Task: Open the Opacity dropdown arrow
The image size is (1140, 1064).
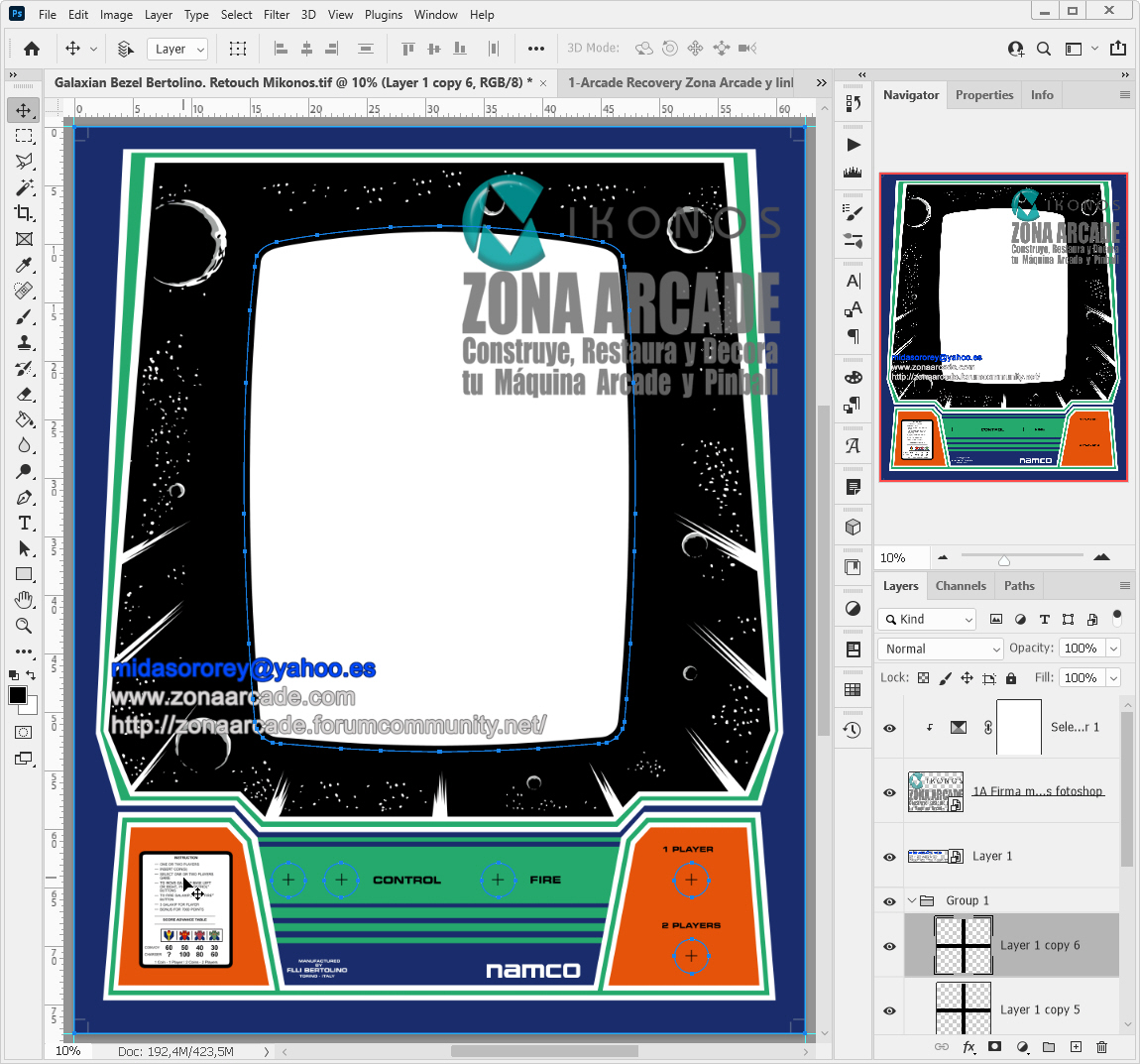Action: tap(1113, 649)
